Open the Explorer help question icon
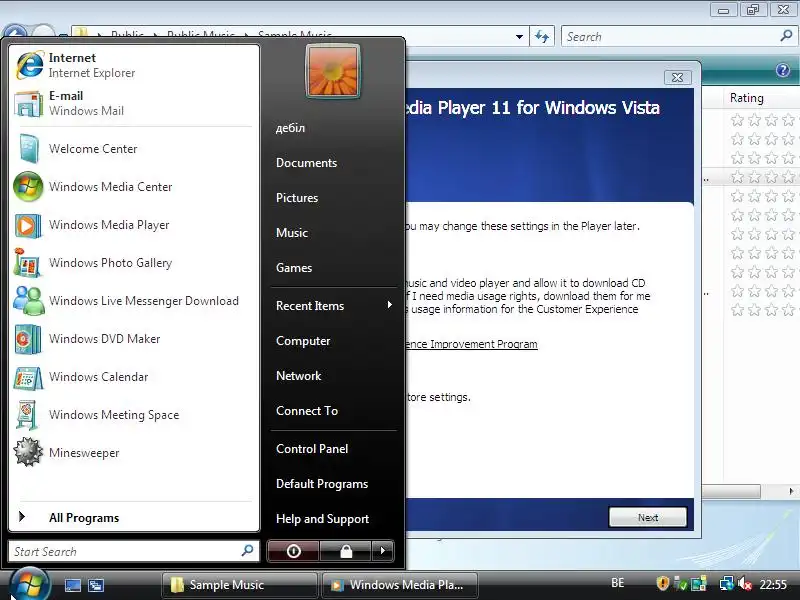Viewport: 800px width, 600px height. tap(783, 70)
